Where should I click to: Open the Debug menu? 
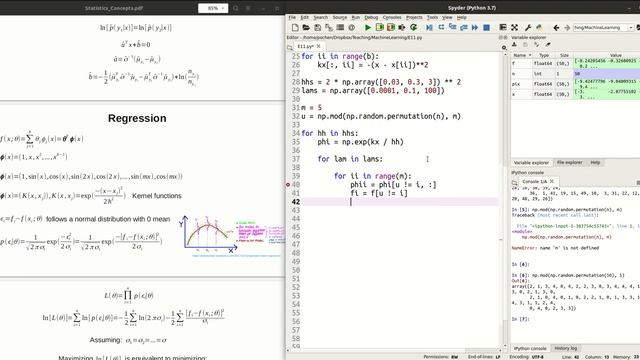click(x=371, y=18)
